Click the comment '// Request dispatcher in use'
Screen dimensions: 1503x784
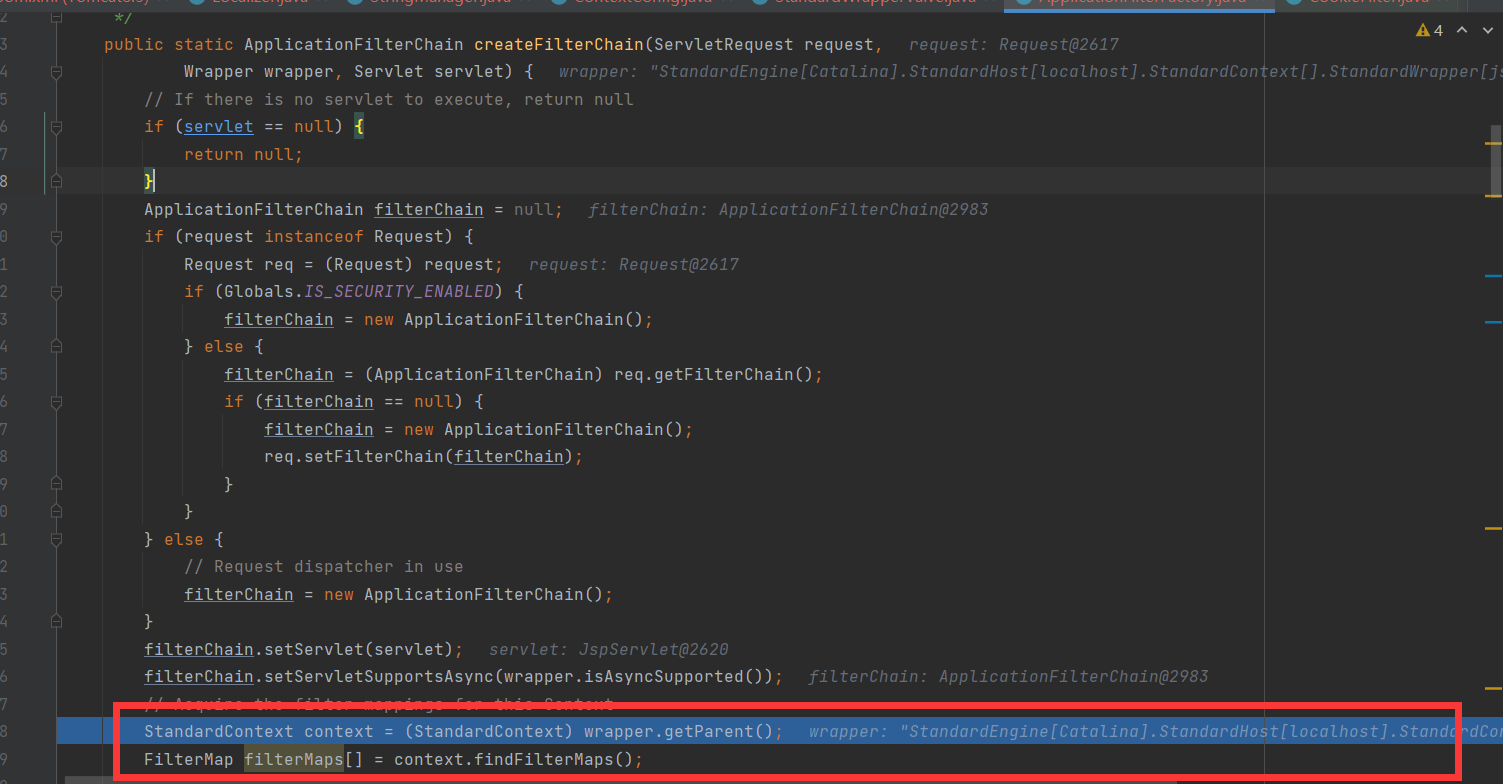tap(324, 567)
